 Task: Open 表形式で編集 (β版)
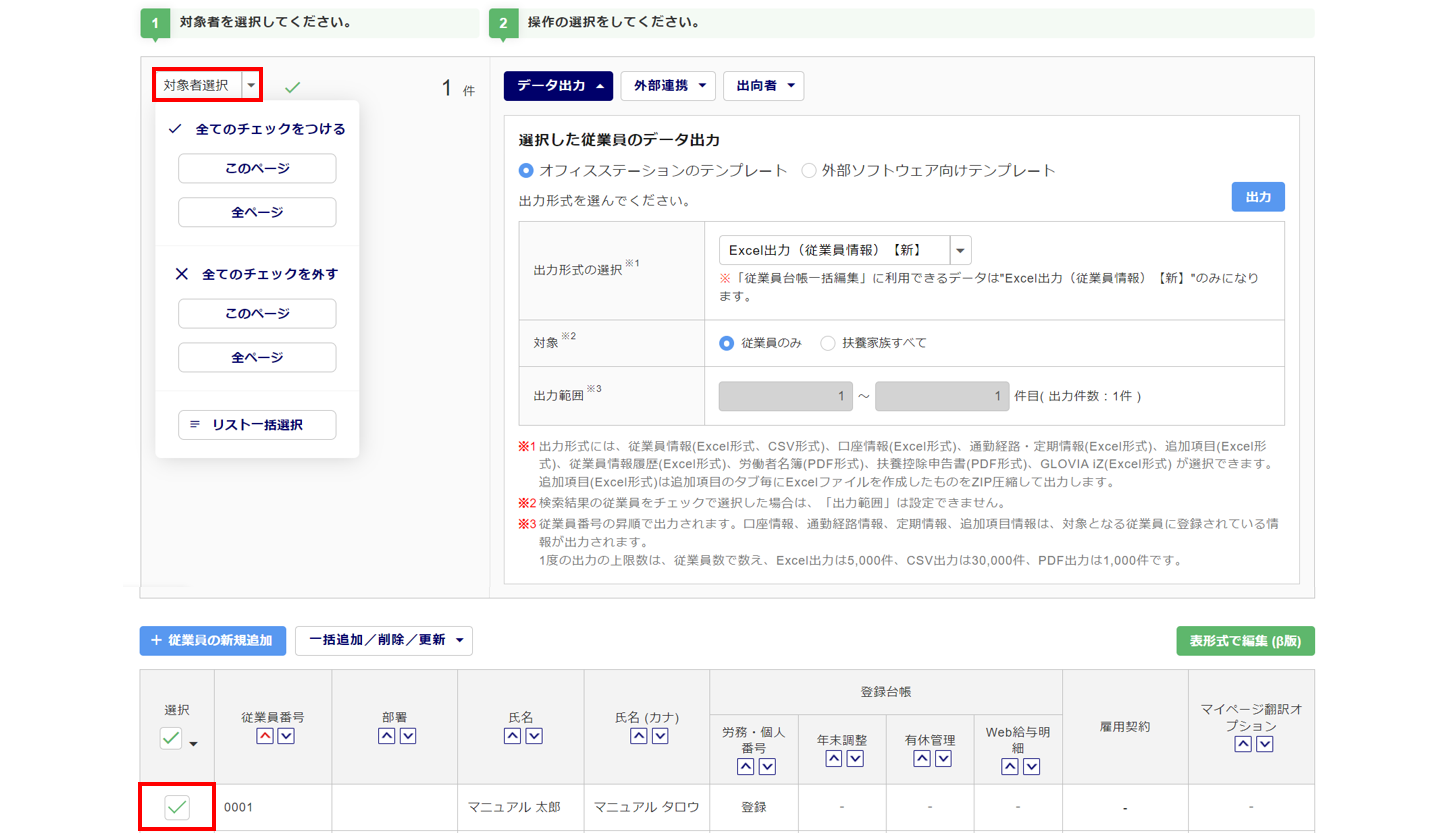(x=1245, y=641)
